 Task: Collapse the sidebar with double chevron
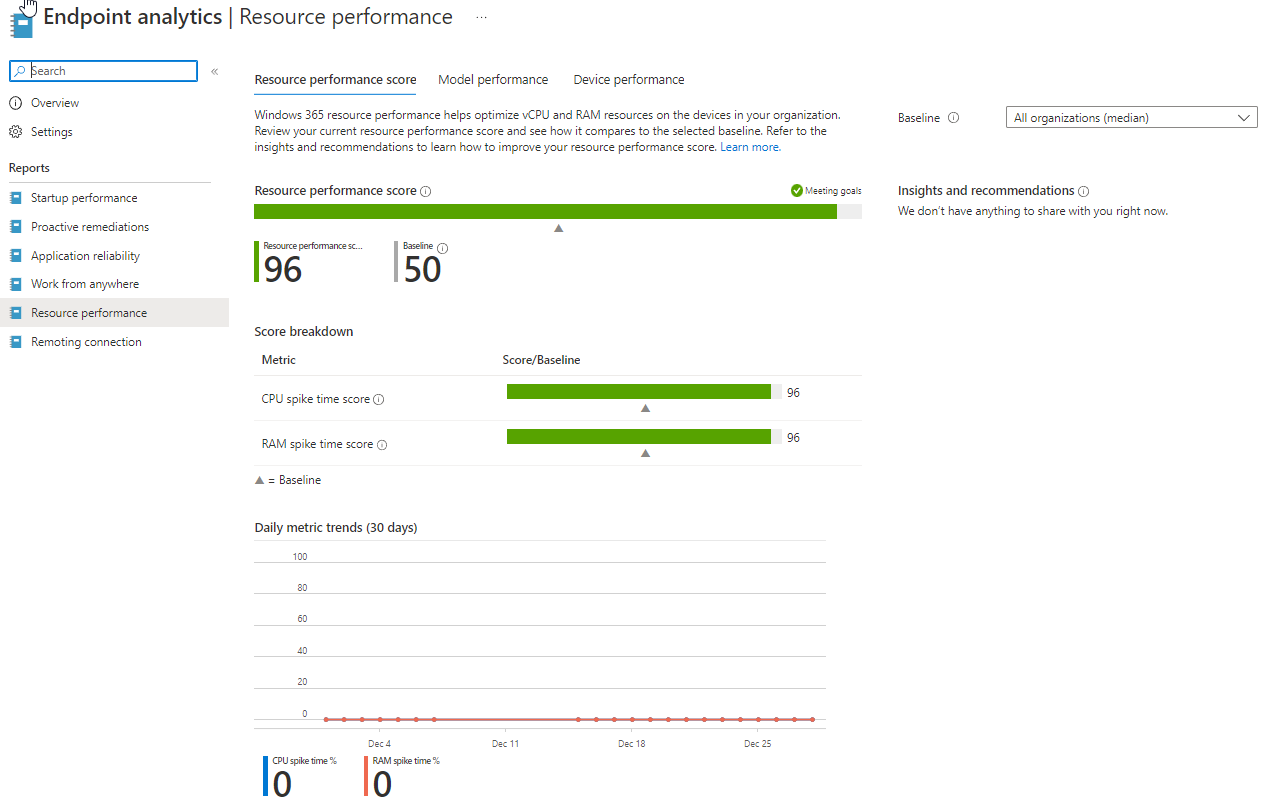coord(214,71)
